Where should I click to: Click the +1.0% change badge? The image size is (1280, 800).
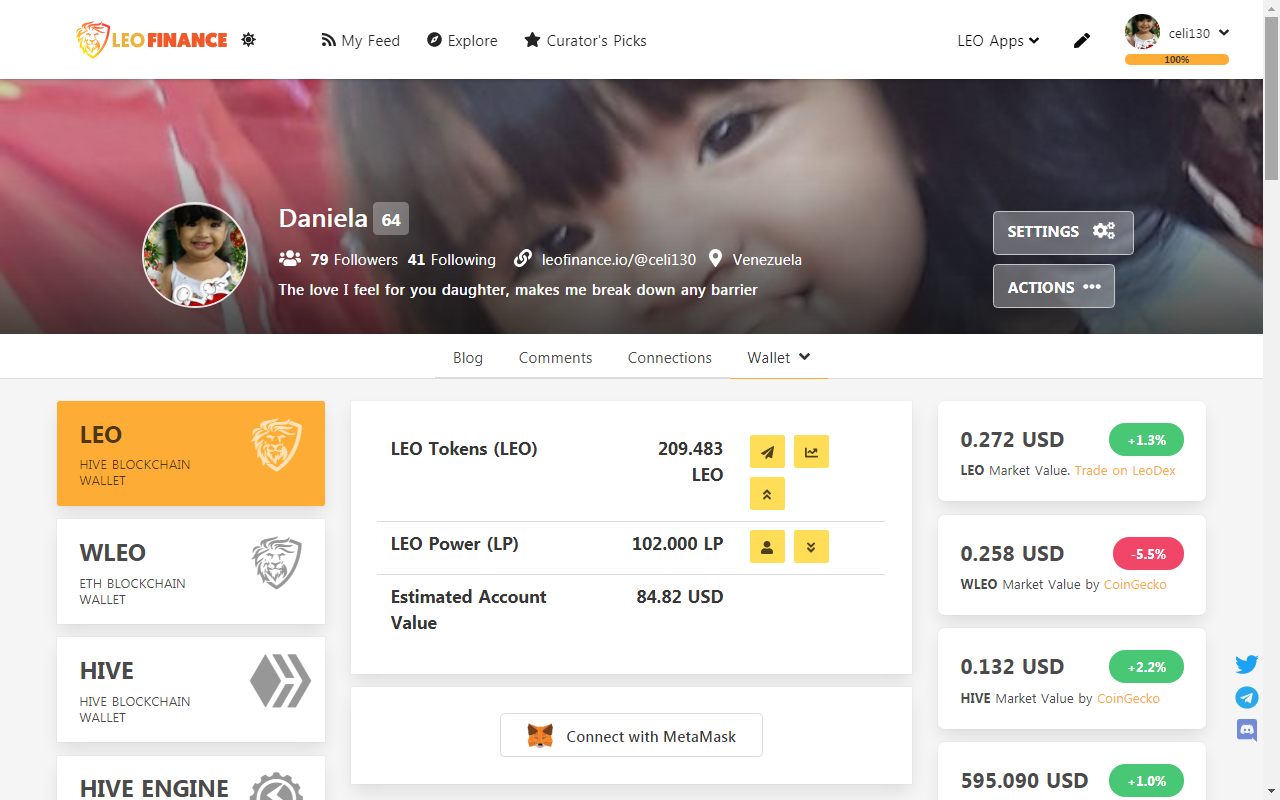1146,781
